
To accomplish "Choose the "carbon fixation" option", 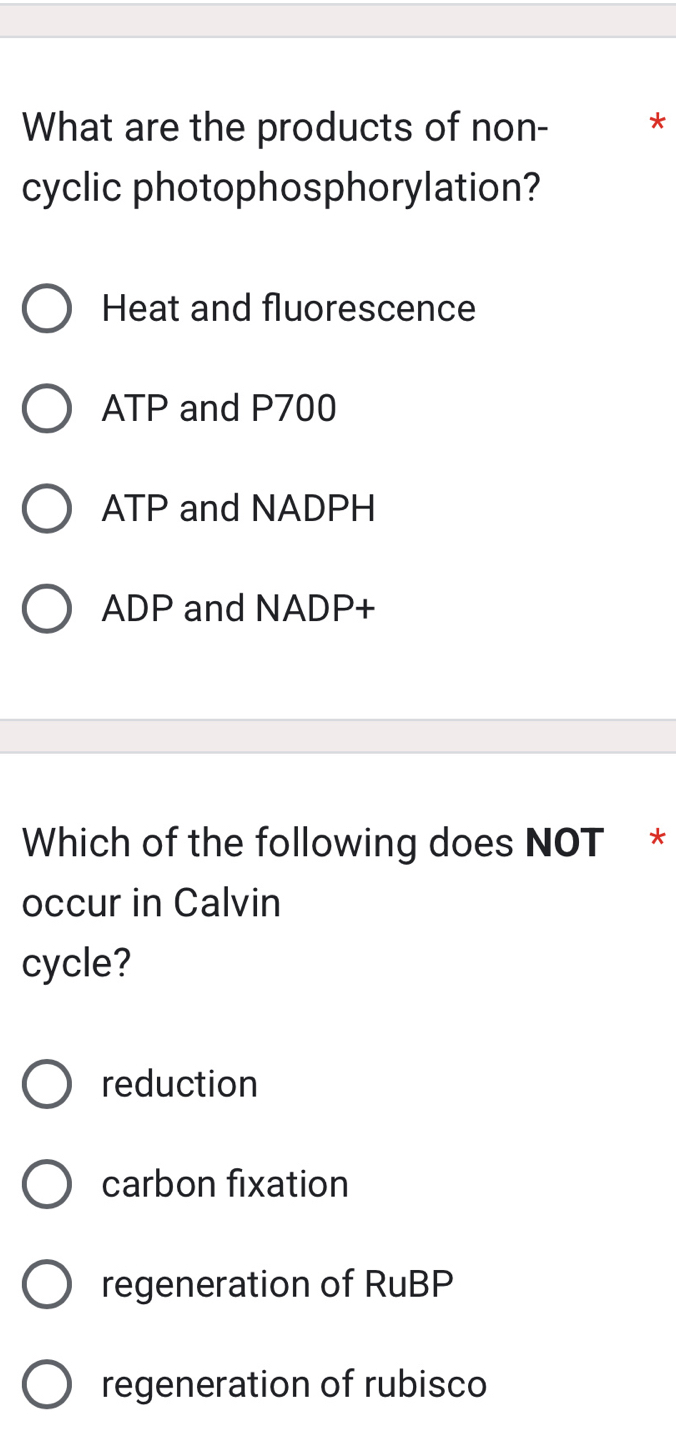I will (46, 1184).
